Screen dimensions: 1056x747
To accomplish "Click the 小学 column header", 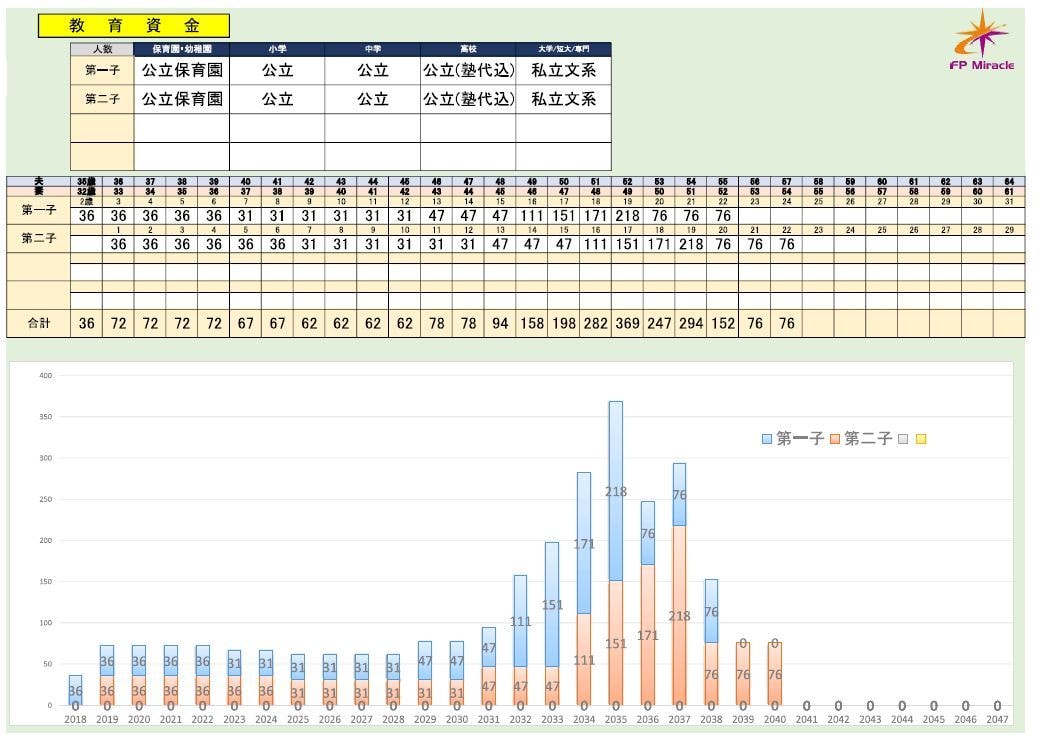I will [277, 49].
